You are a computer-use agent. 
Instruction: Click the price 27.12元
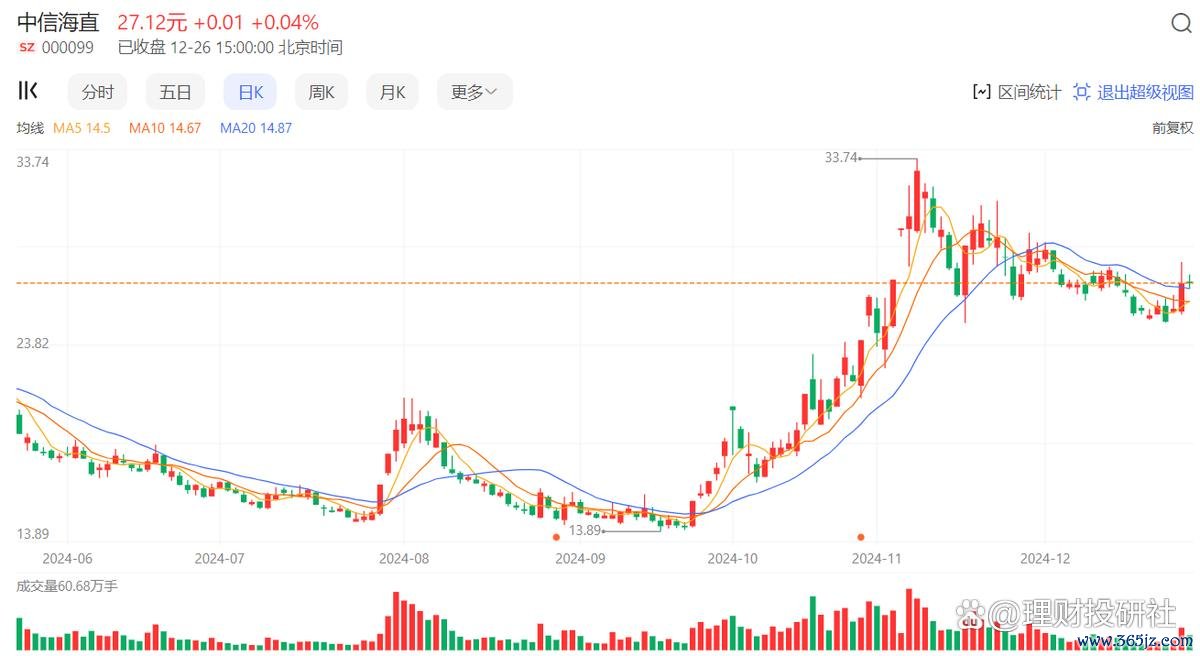click(152, 22)
